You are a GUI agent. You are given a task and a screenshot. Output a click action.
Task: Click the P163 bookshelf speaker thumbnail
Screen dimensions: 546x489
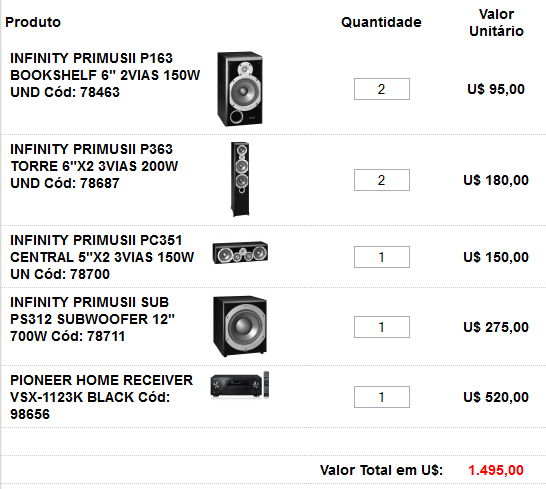coord(240,89)
